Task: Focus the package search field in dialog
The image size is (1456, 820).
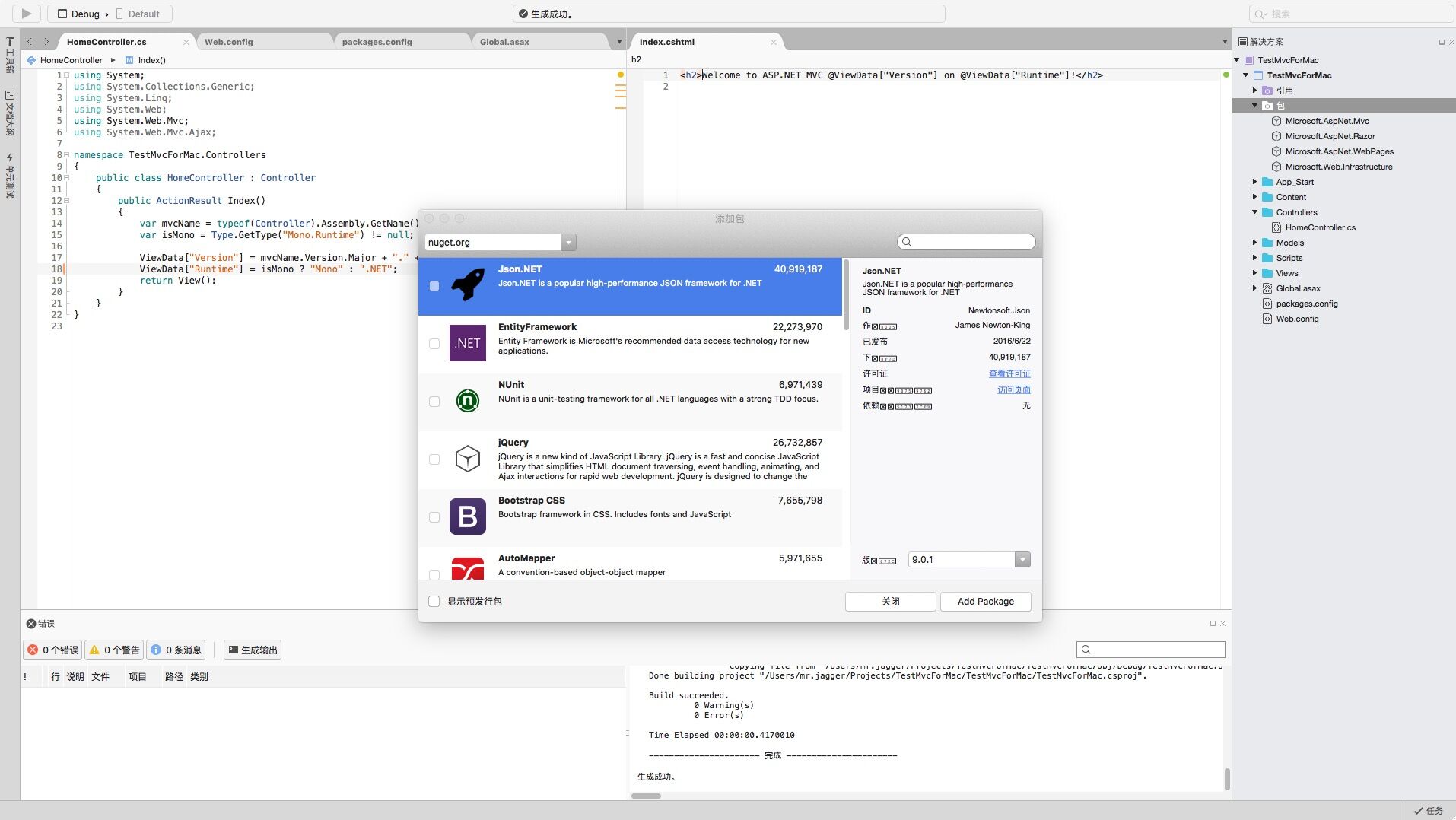Action: click(966, 242)
